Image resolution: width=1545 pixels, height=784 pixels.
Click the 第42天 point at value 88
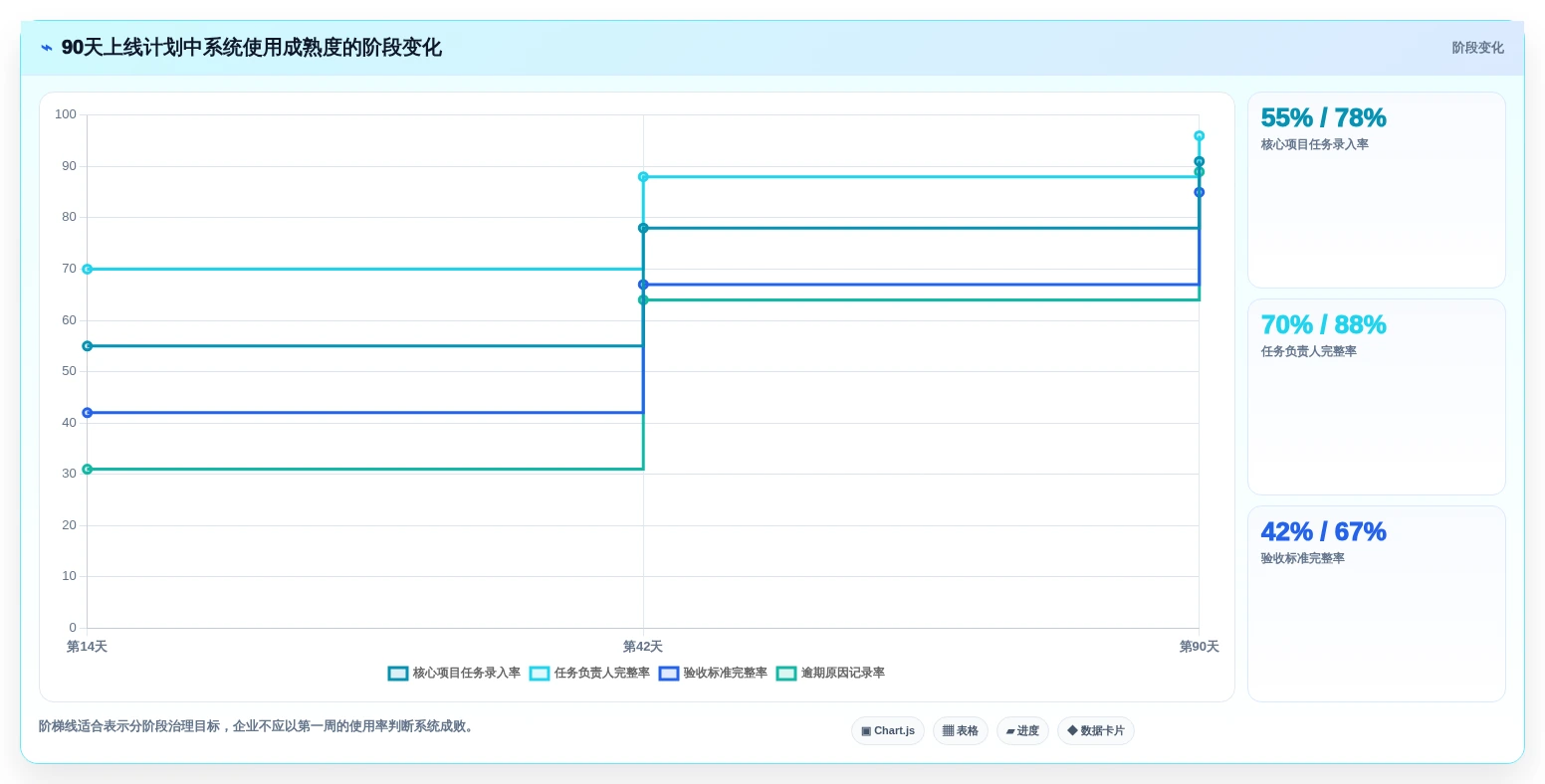click(643, 177)
